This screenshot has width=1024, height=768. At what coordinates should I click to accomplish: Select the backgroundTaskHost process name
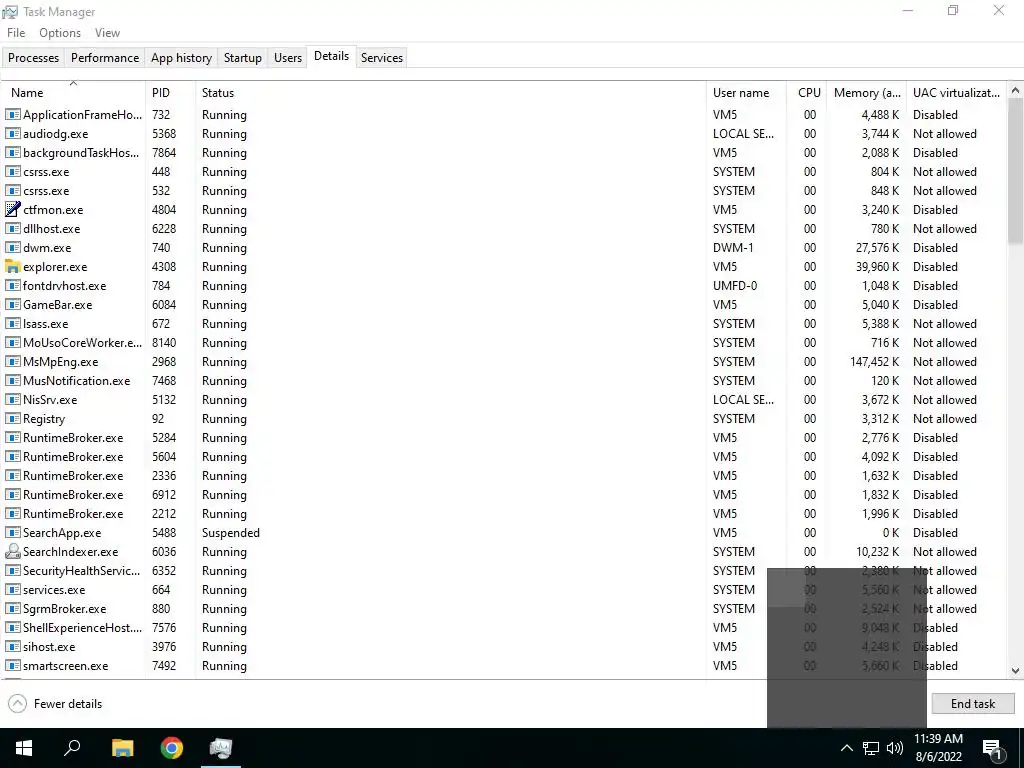[81, 153]
